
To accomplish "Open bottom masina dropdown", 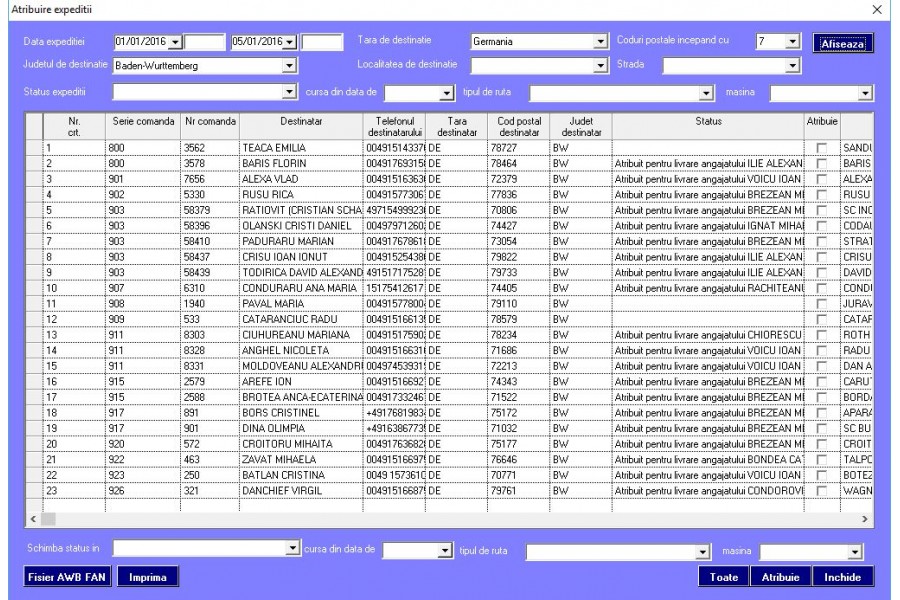I will click(x=855, y=552).
